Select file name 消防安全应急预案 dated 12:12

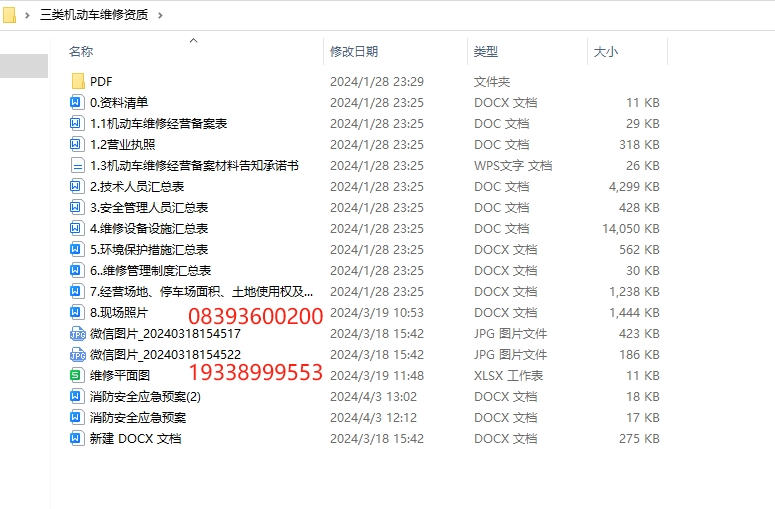point(138,418)
